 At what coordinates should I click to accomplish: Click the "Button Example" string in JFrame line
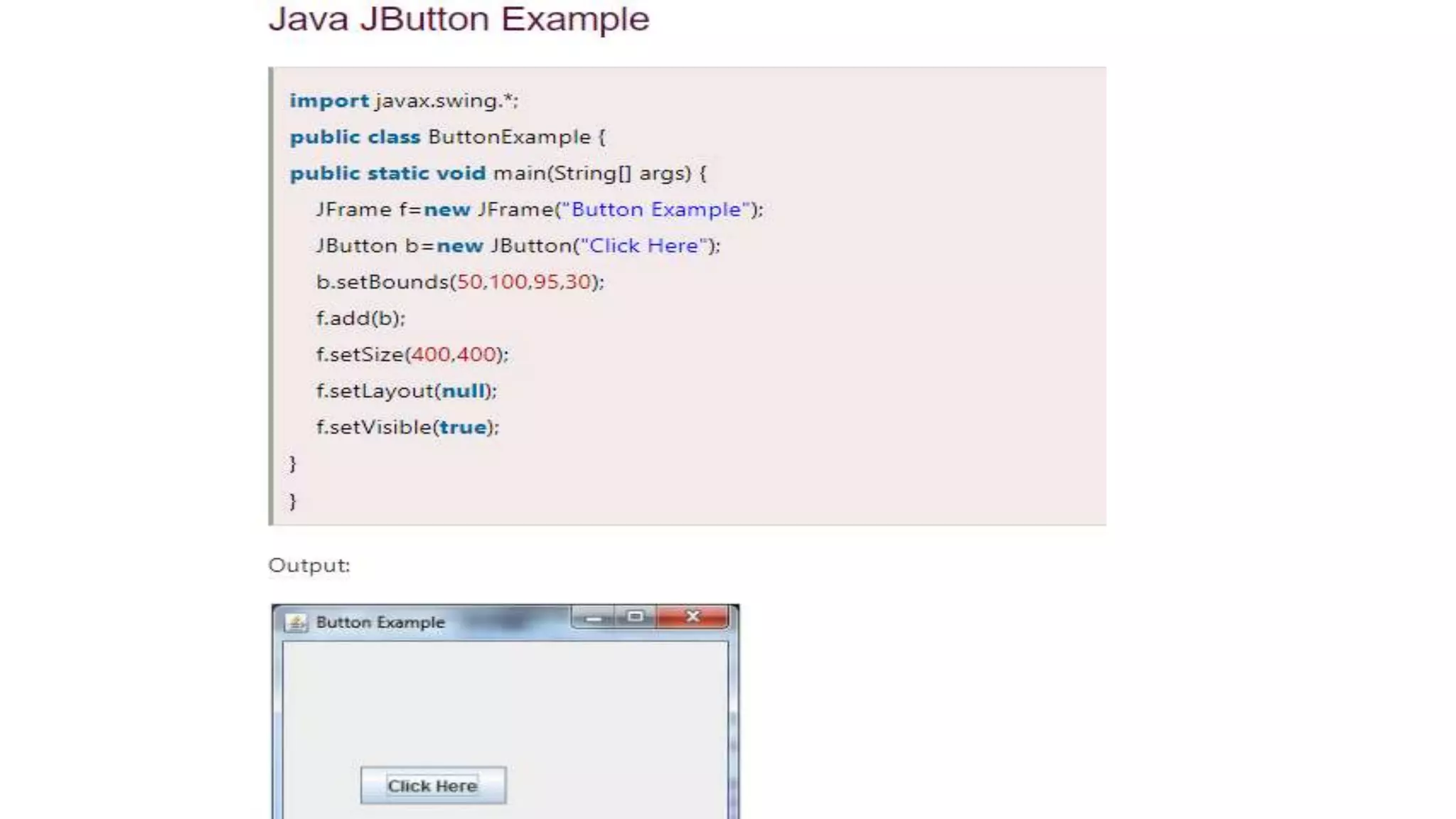point(655,210)
